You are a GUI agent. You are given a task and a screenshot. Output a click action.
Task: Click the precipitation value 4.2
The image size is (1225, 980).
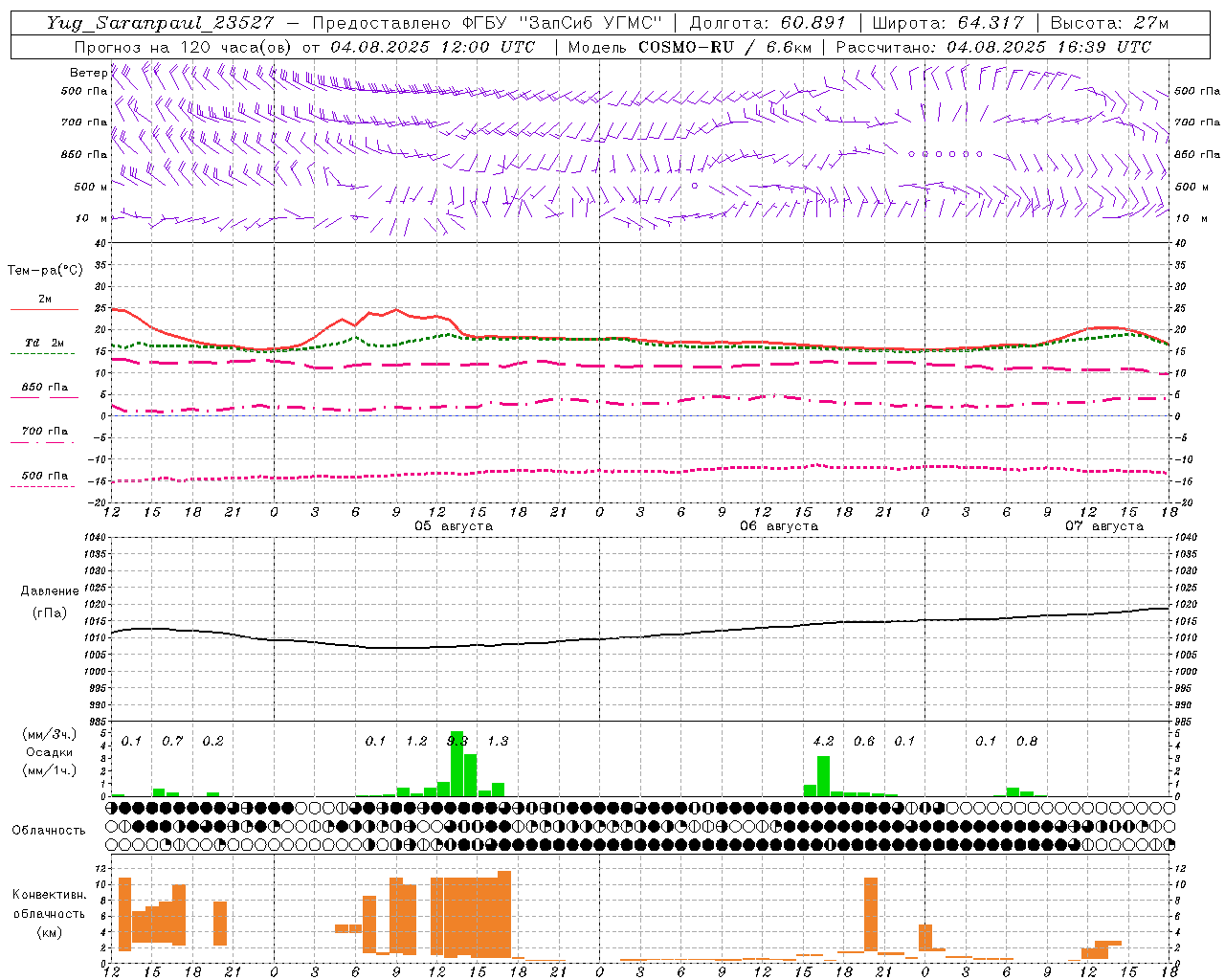click(x=823, y=741)
